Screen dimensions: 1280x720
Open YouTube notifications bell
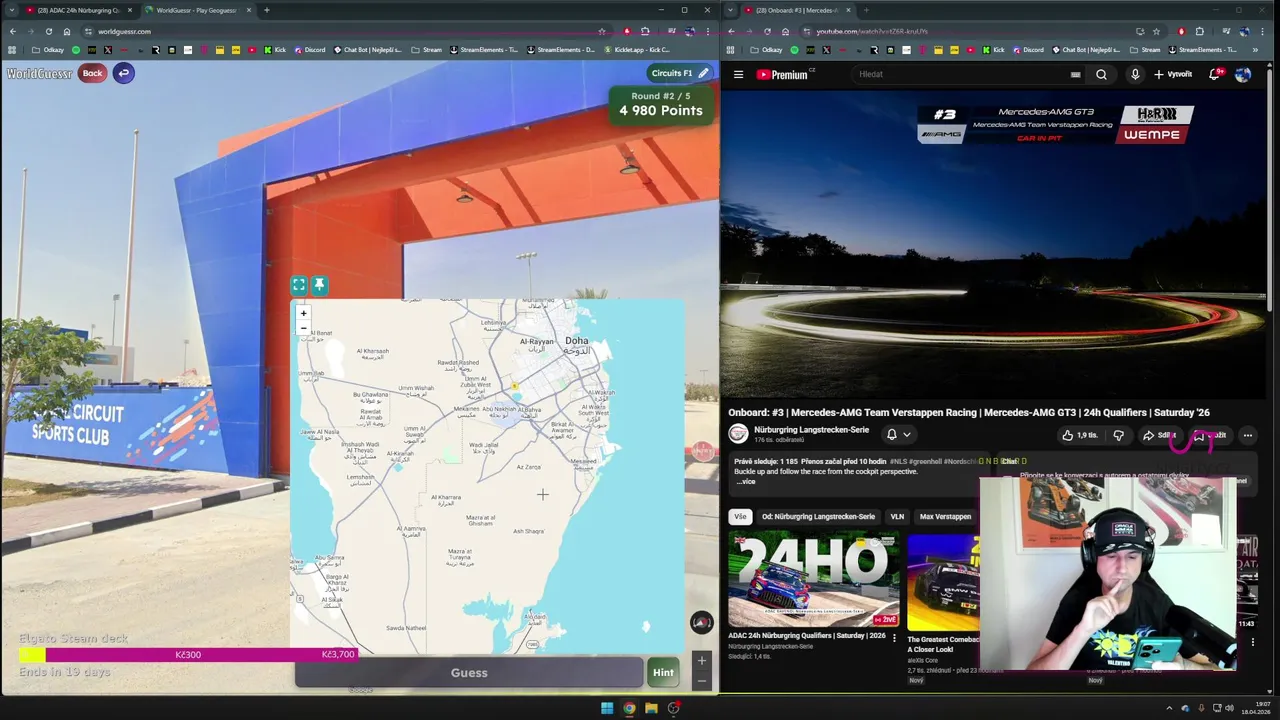pos(1214,74)
